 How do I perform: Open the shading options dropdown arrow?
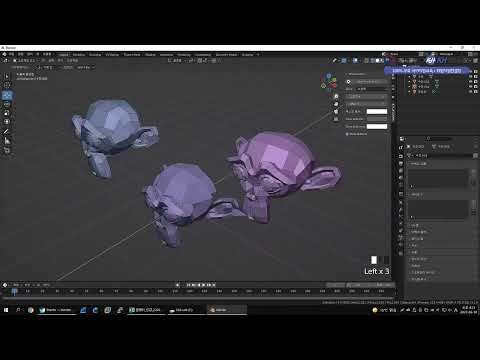coord(387,61)
